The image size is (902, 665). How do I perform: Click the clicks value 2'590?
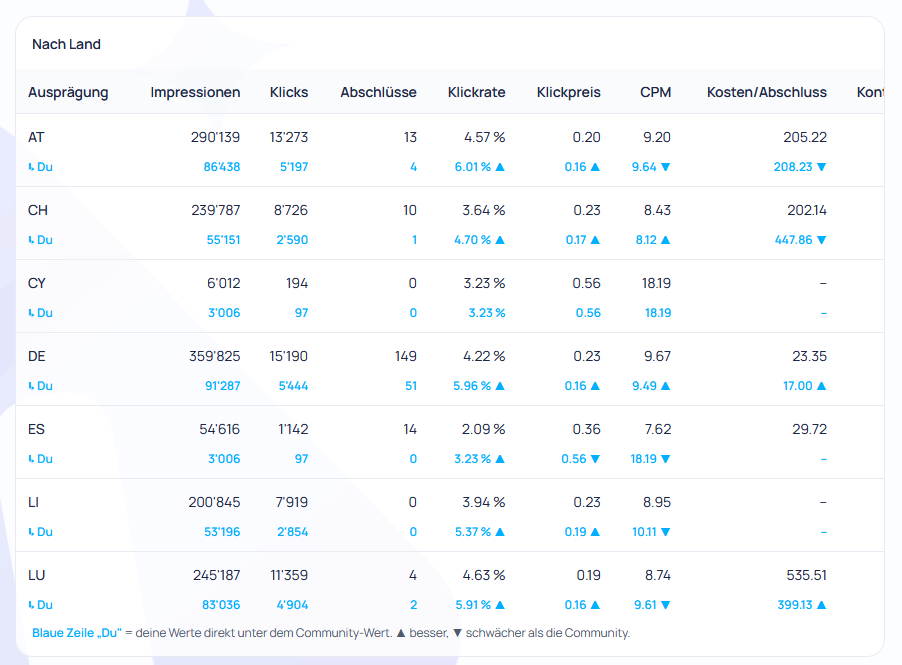(x=292, y=240)
